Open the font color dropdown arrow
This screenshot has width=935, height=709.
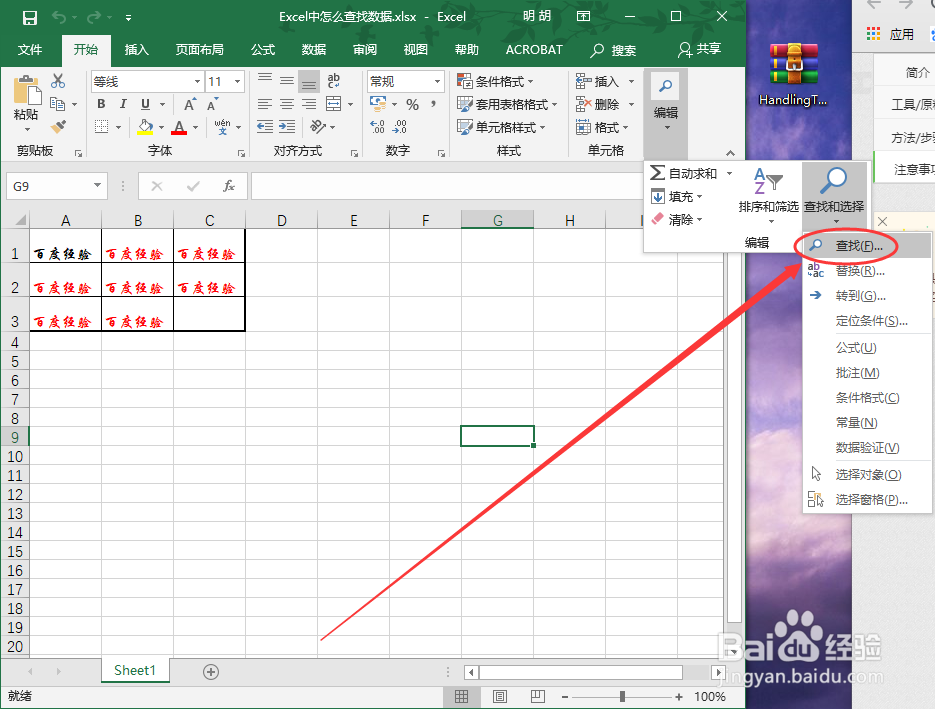195,128
